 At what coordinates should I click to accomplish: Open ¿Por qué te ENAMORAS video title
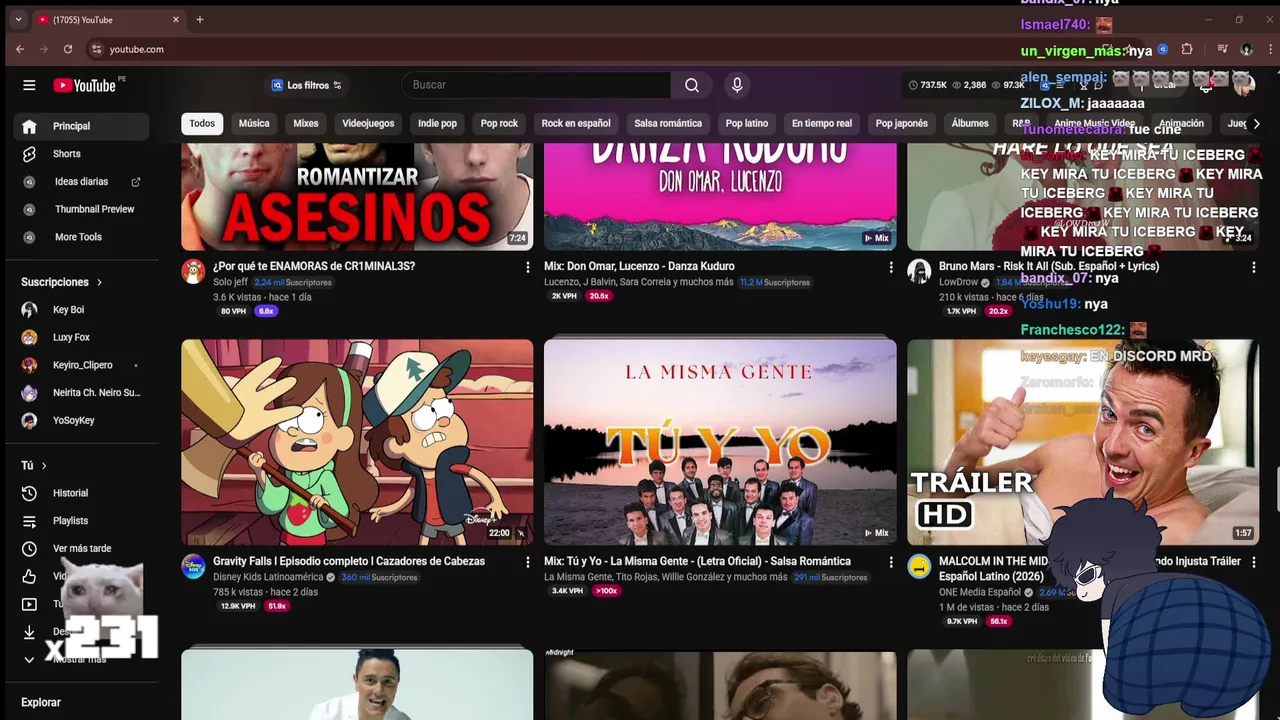point(314,266)
